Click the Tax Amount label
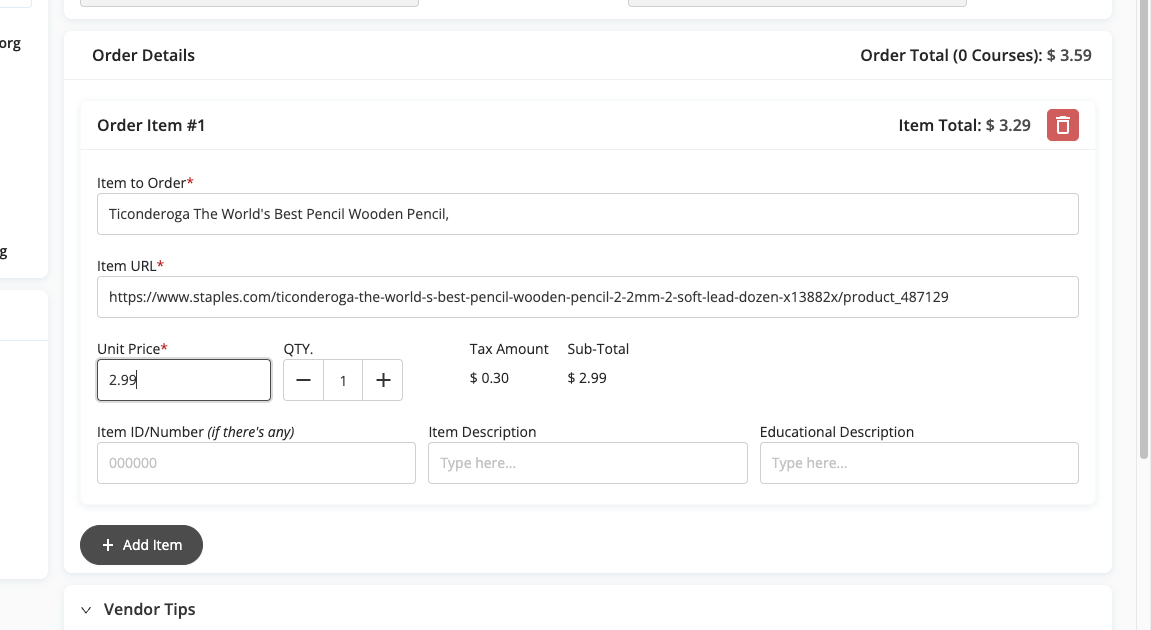The height and width of the screenshot is (630, 1151). click(x=509, y=349)
